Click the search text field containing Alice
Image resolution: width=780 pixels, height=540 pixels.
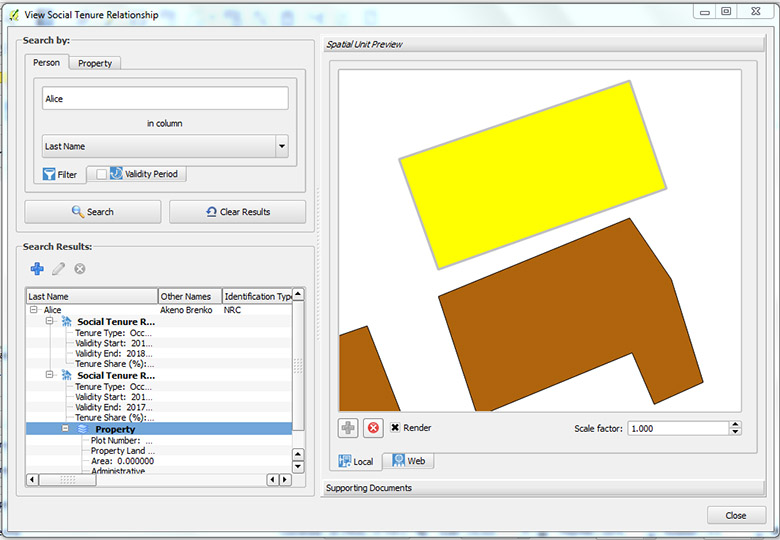[165, 98]
